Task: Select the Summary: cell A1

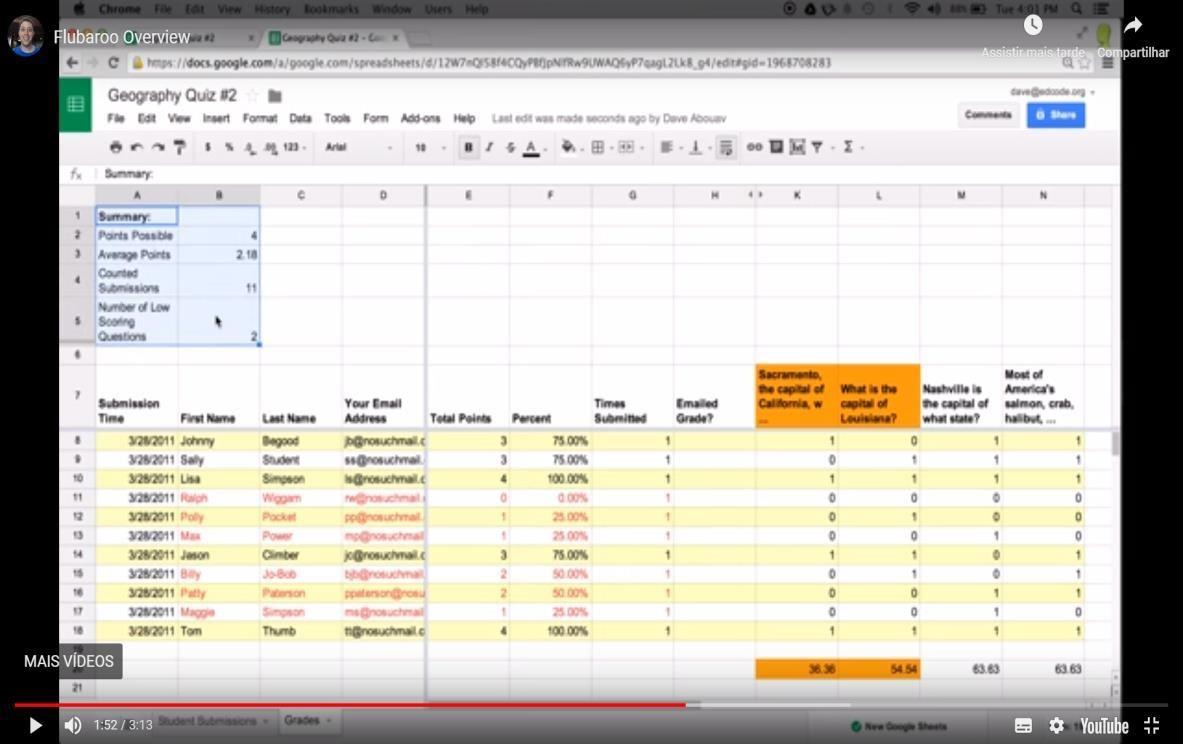Action: [x=137, y=217]
